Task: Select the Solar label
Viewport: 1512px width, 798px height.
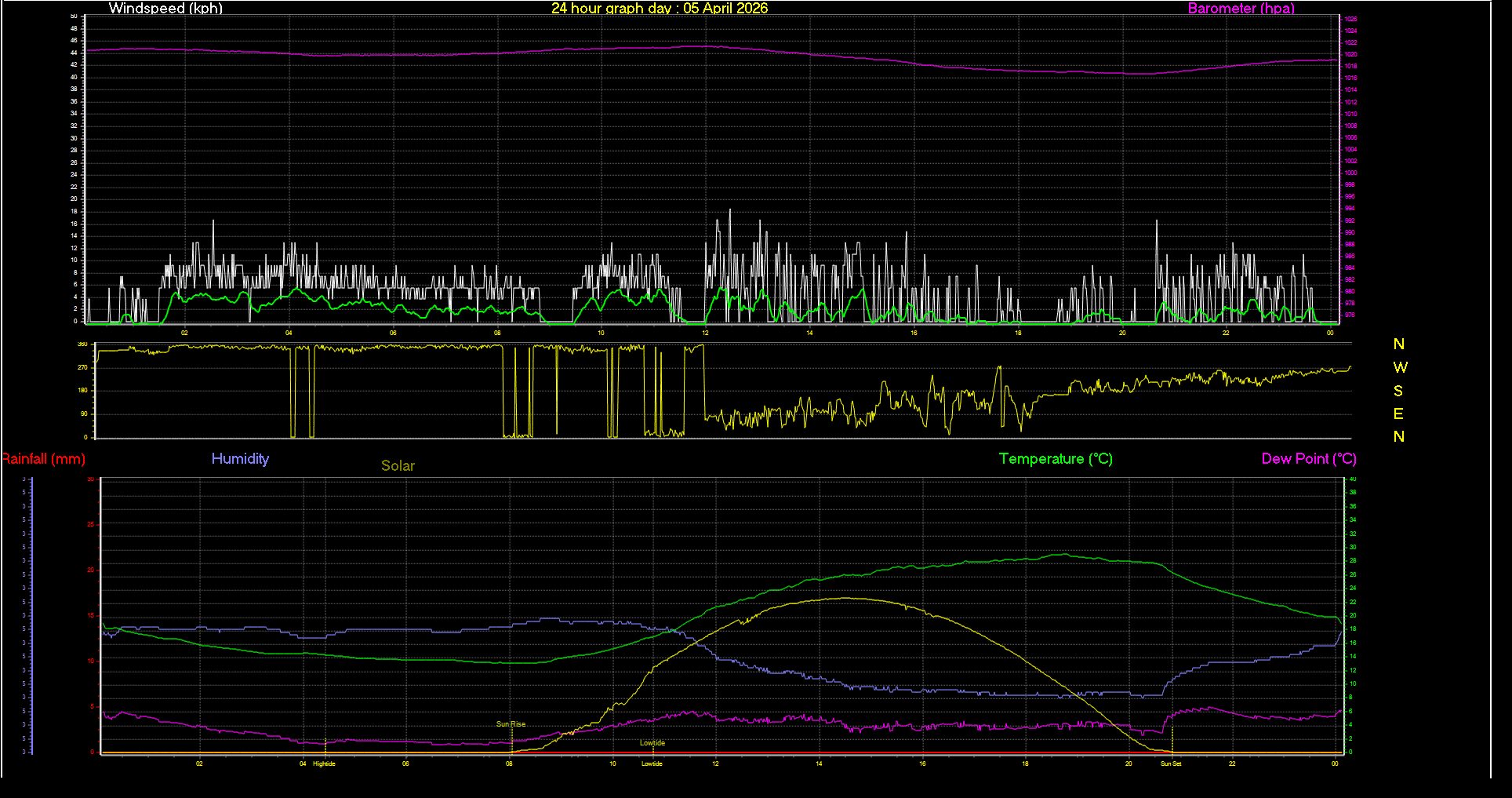Action: tap(398, 465)
